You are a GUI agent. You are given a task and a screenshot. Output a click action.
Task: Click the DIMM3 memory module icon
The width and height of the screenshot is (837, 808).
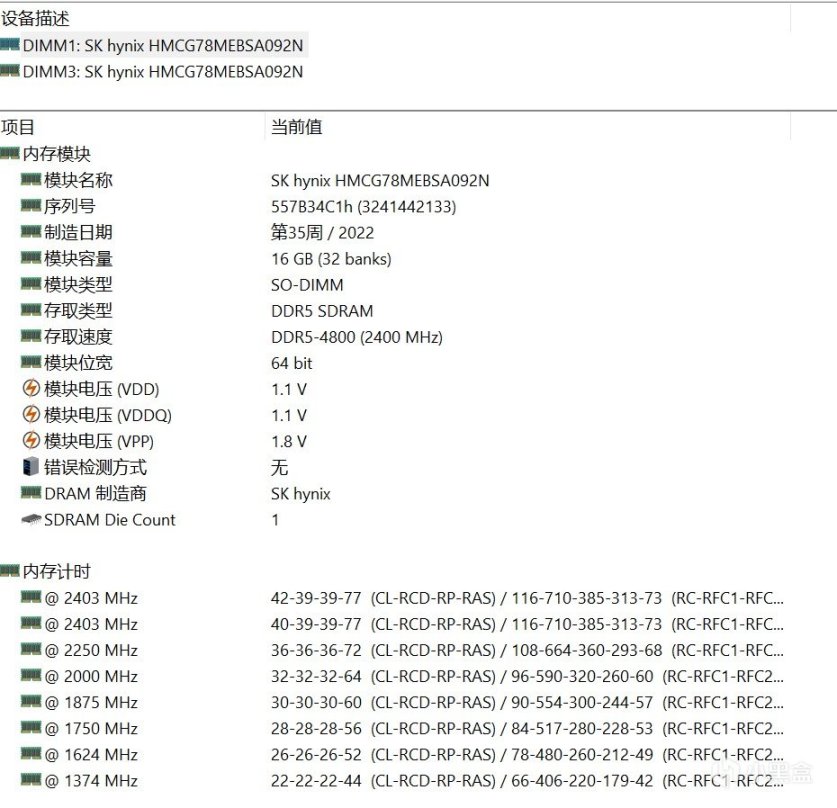10,70
